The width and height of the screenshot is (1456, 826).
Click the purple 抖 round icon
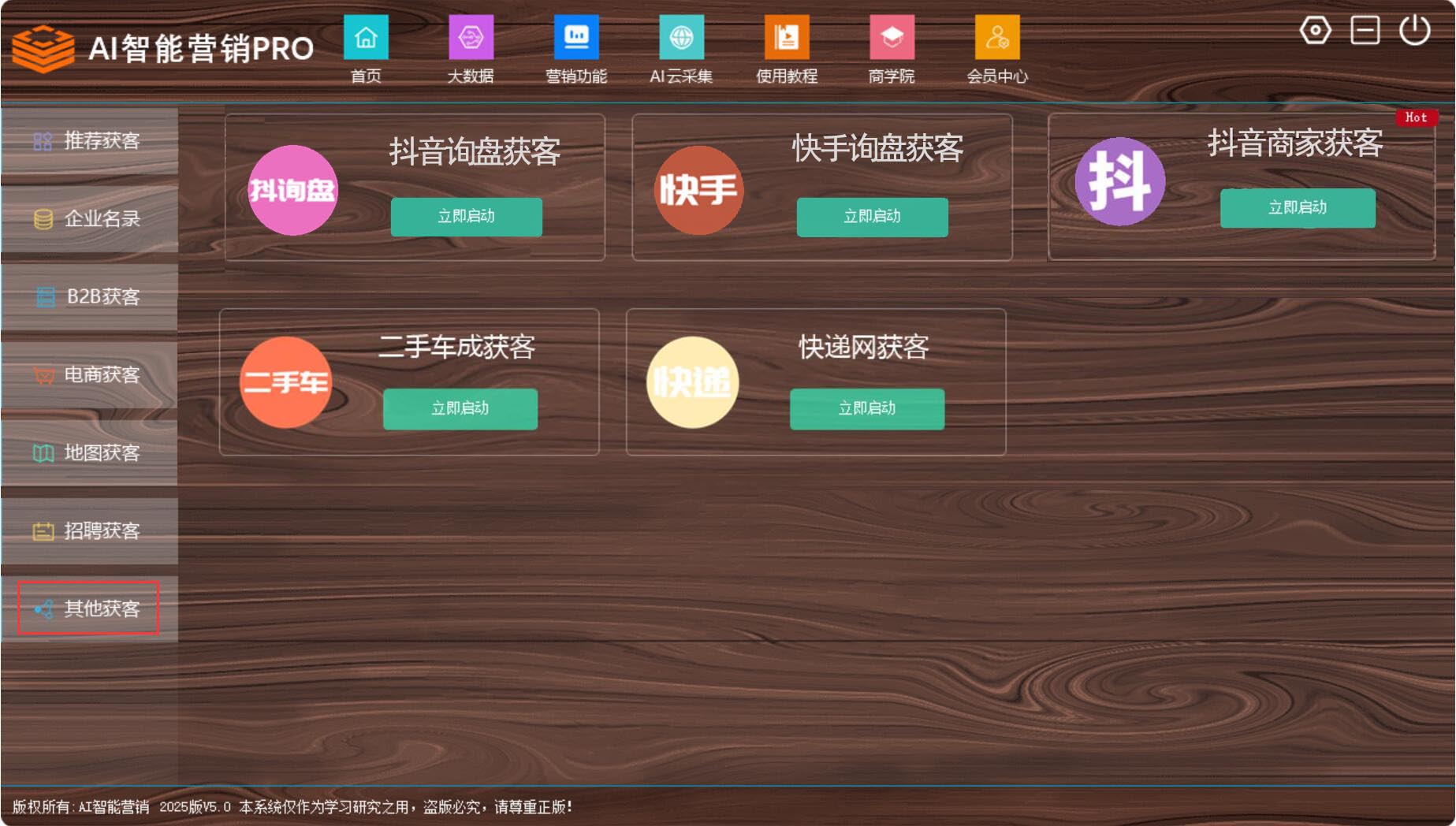click(1119, 181)
